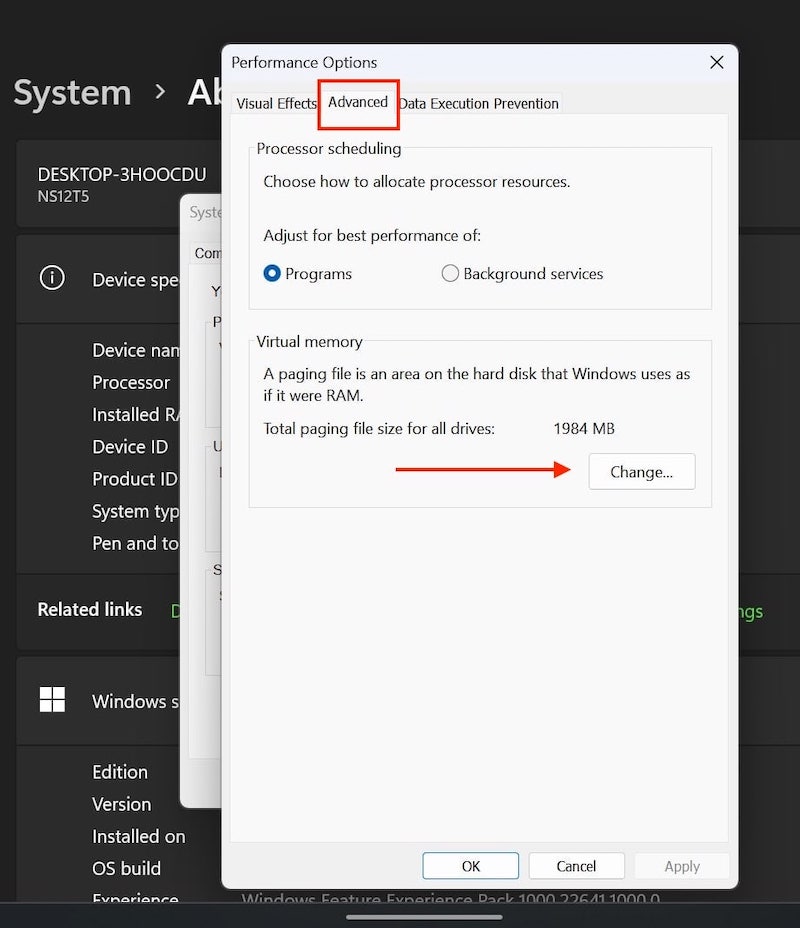
Task: Click the bottom home indicator bar
Action: click(x=424, y=917)
